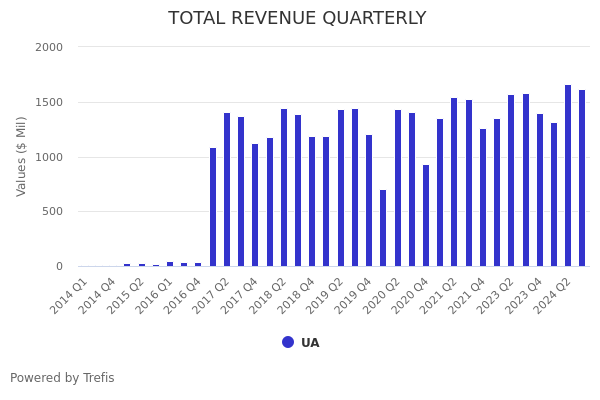Click the 500 y-axis label
Screen dimensions: 600x400
(52, 211)
